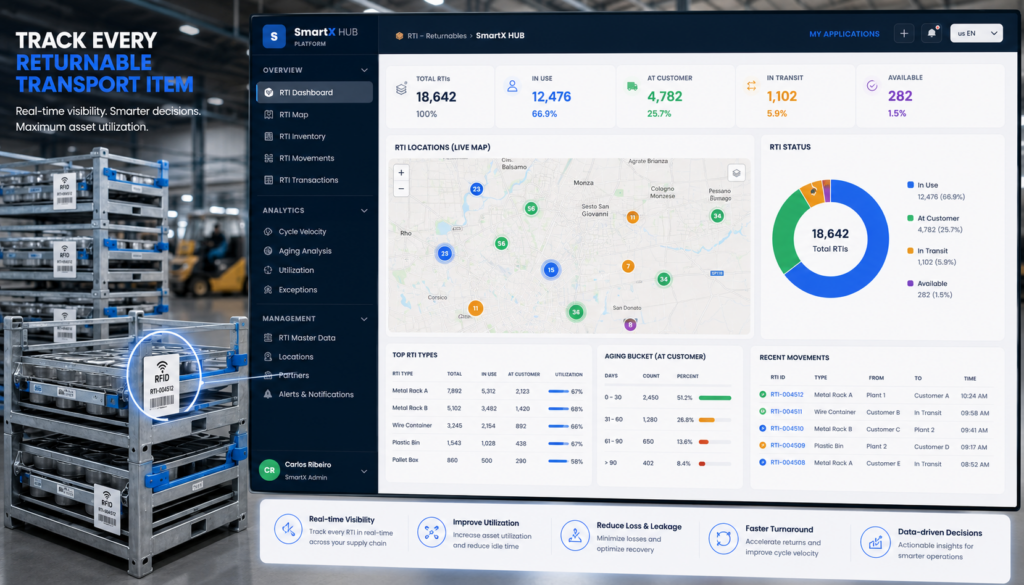The image size is (1024, 585).
Task: Click the Plastic Bin row in Top RTI Types
Action: click(487, 443)
